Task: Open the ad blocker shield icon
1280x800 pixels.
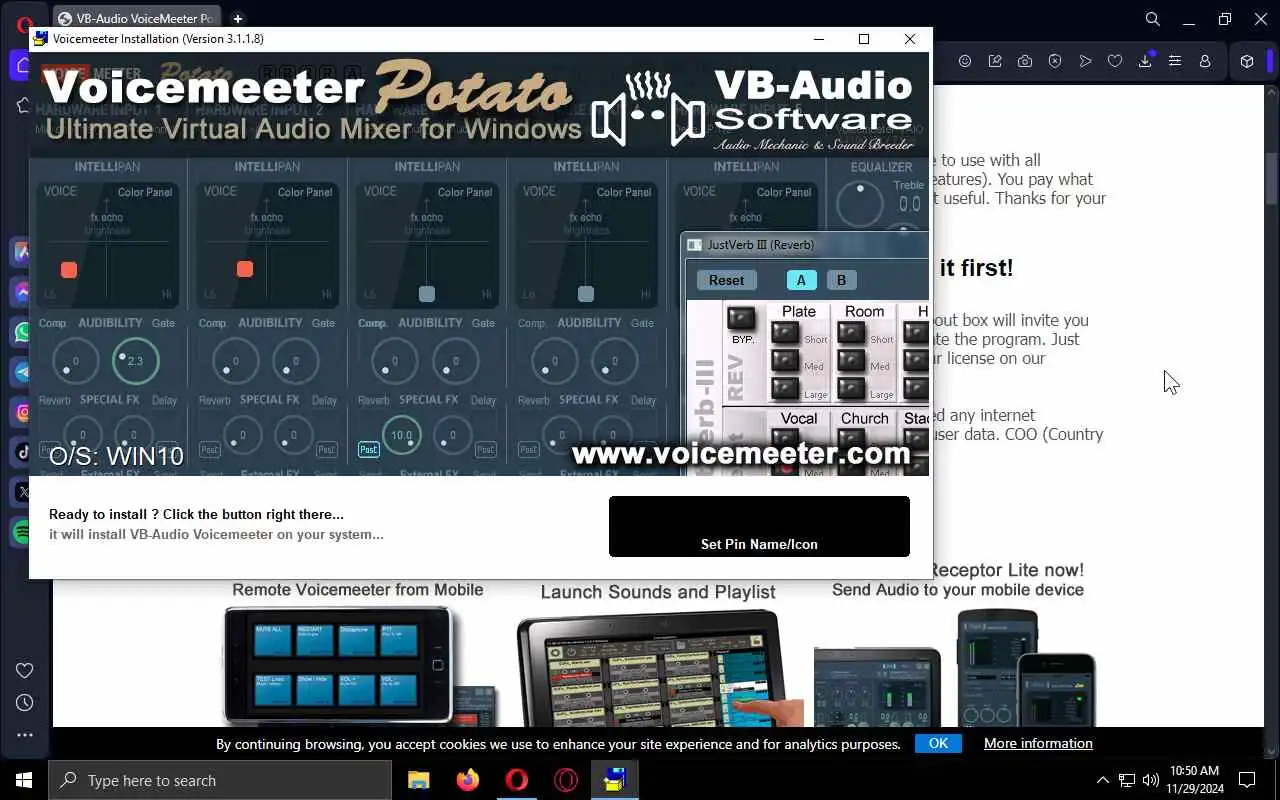Action: 1055,61
